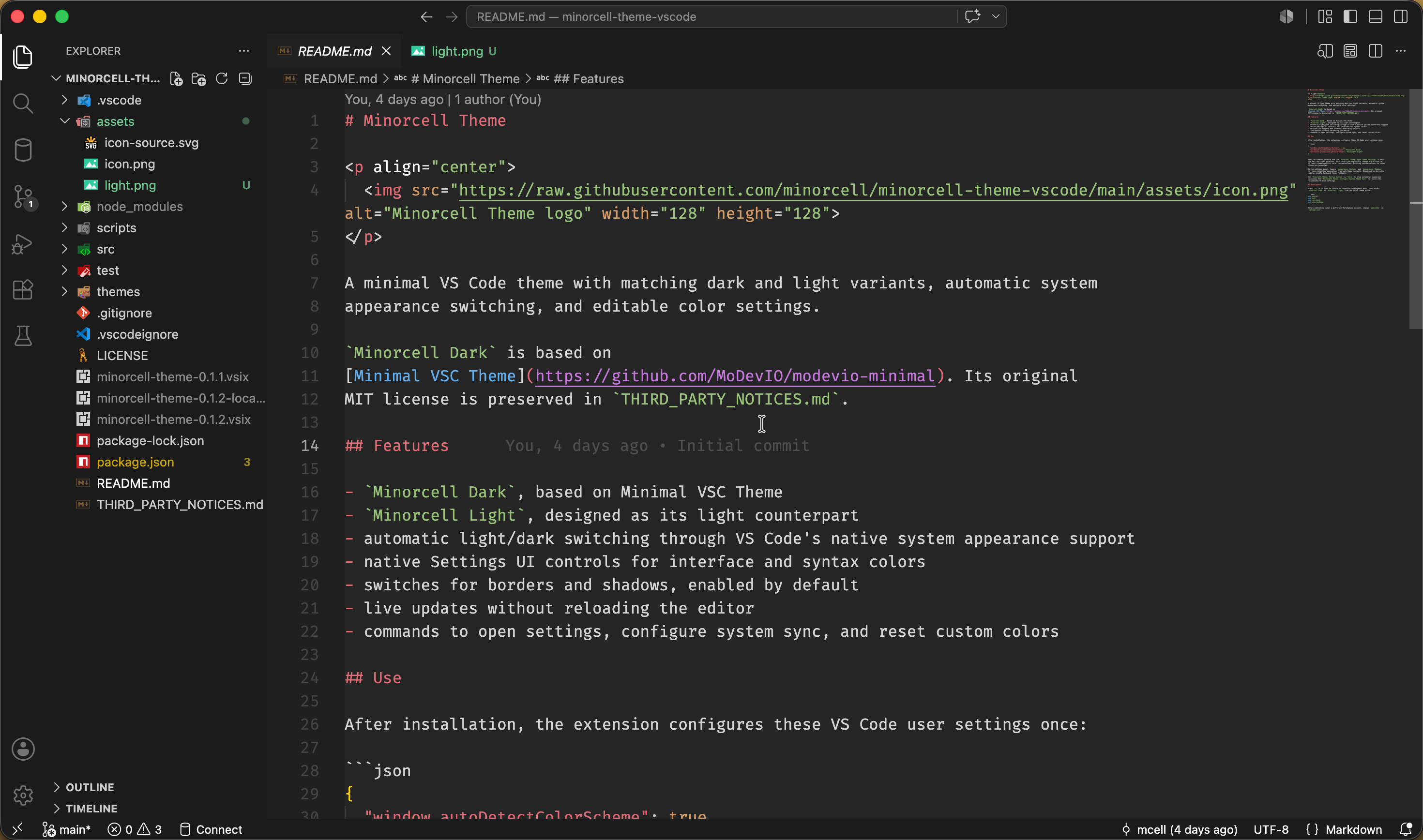Open notifications bell in status bar

tap(1406, 829)
